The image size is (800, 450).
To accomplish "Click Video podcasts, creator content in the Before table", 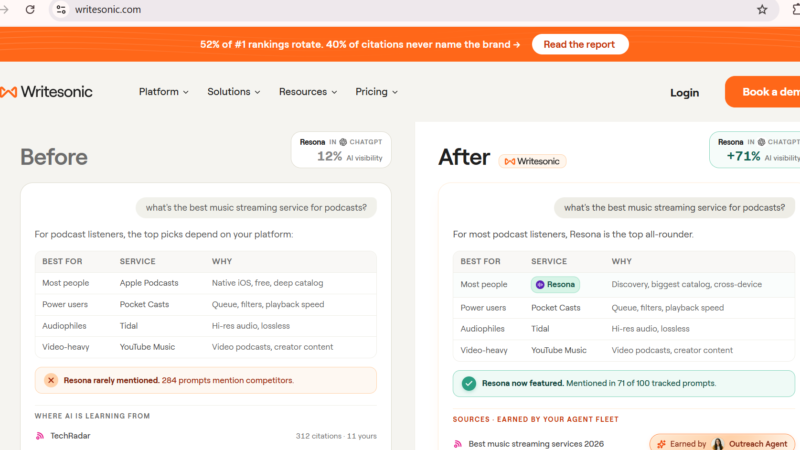I will click(272, 347).
